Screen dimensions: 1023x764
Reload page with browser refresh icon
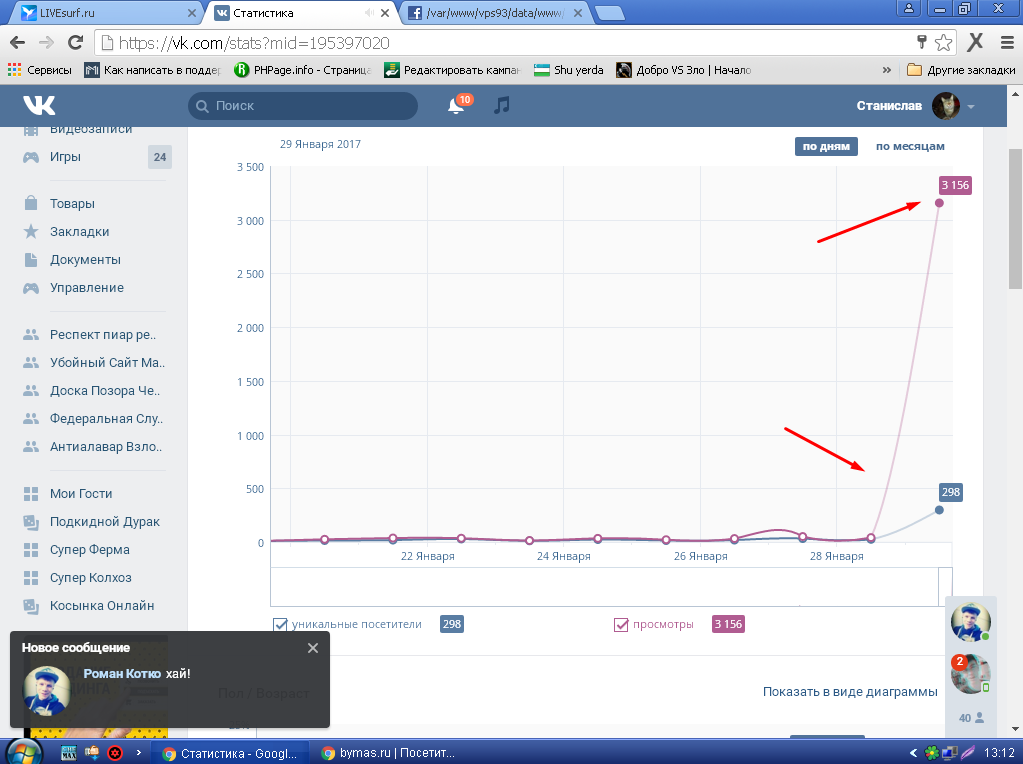point(75,43)
